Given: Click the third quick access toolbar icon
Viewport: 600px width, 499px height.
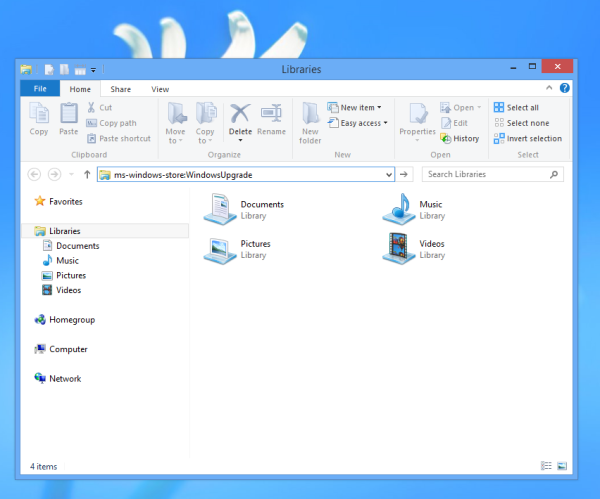Looking at the screenshot, I should [x=80, y=70].
